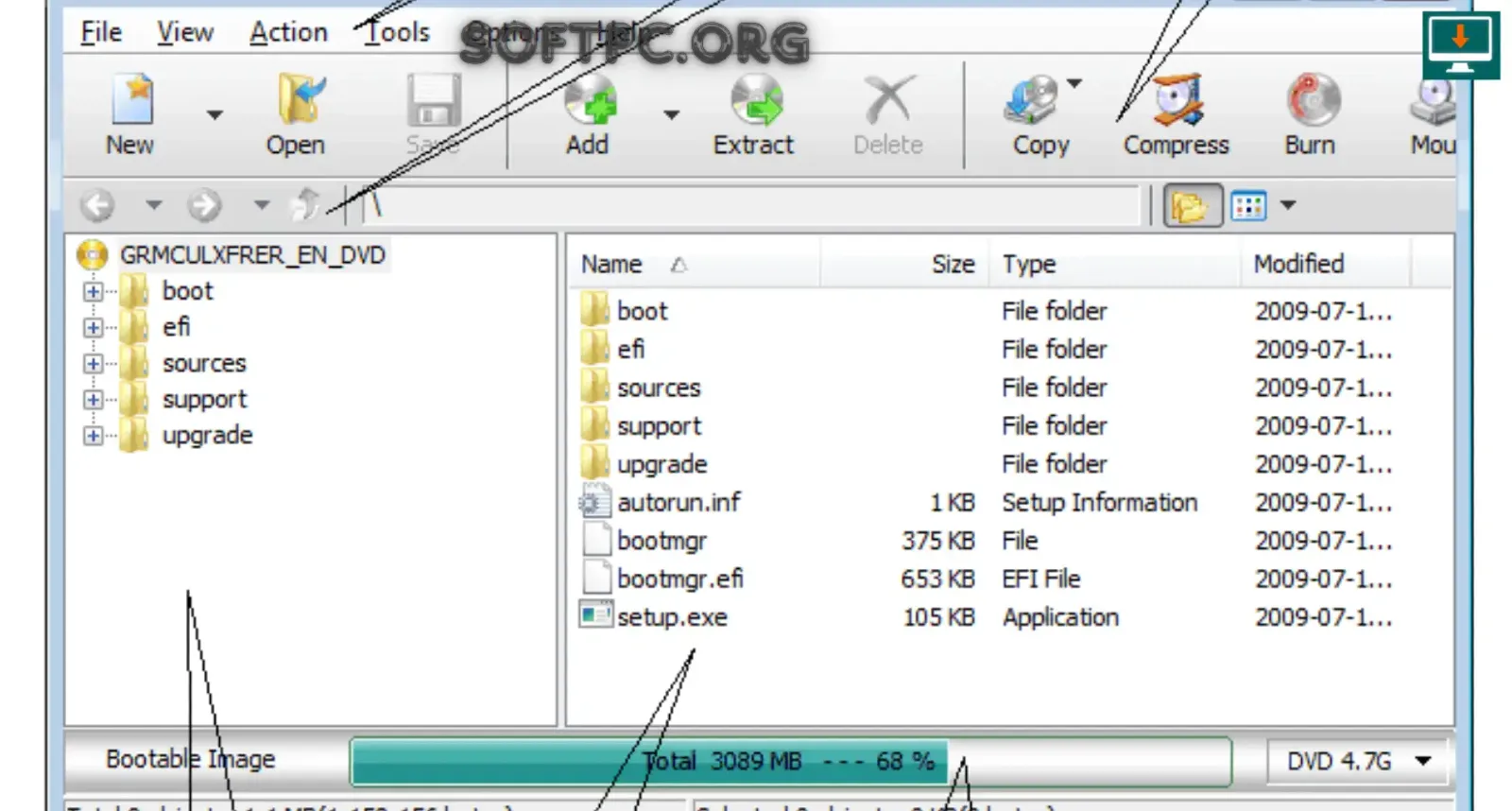Select the setup.exe application icon
This screenshot has height=811, width=1512.
[x=595, y=616]
